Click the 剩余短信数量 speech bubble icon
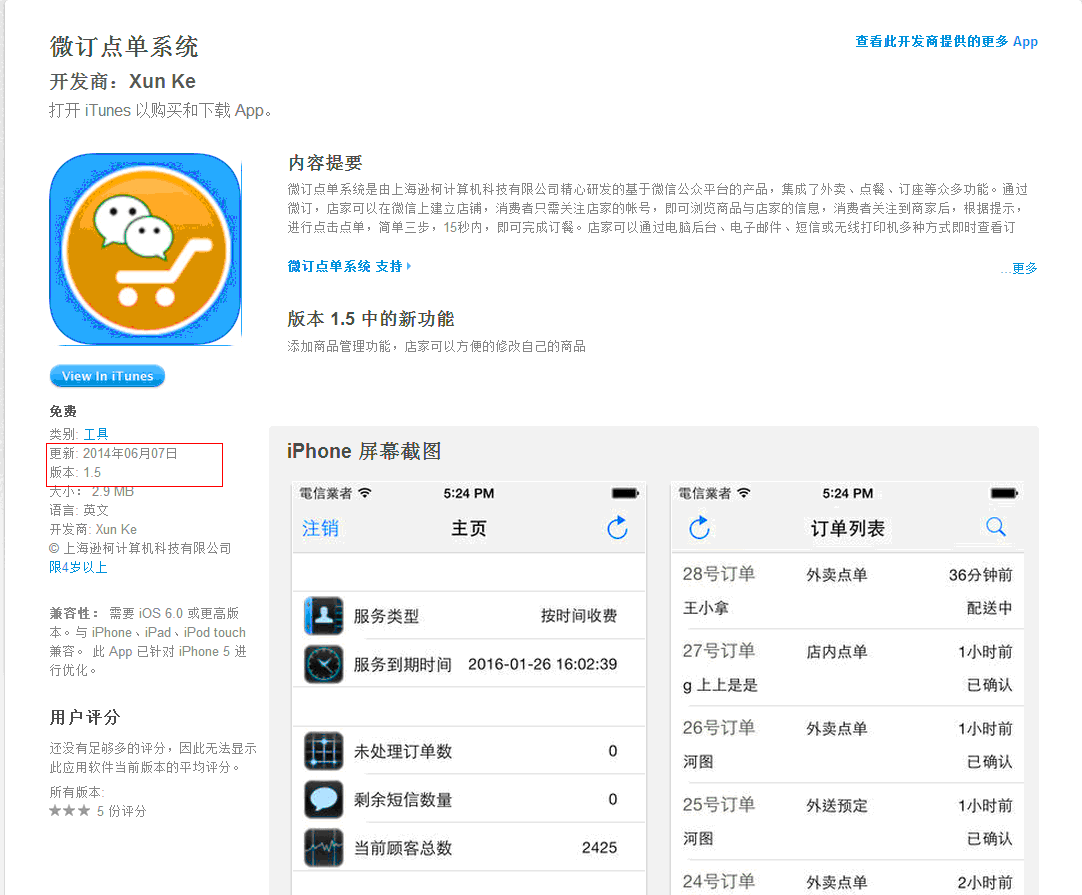The height and width of the screenshot is (895, 1082). [x=324, y=799]
